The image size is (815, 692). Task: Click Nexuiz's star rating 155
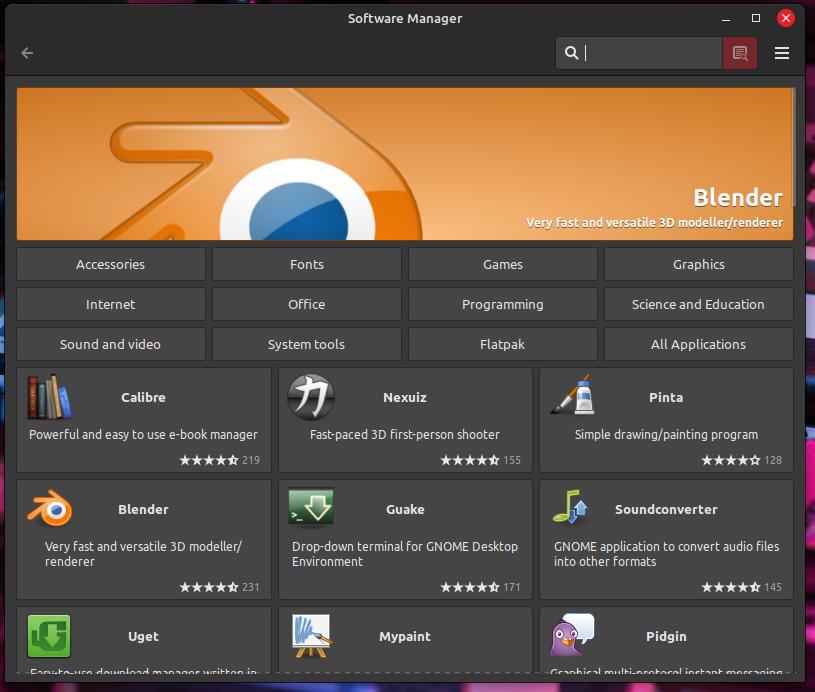click(x=481, y=460)
